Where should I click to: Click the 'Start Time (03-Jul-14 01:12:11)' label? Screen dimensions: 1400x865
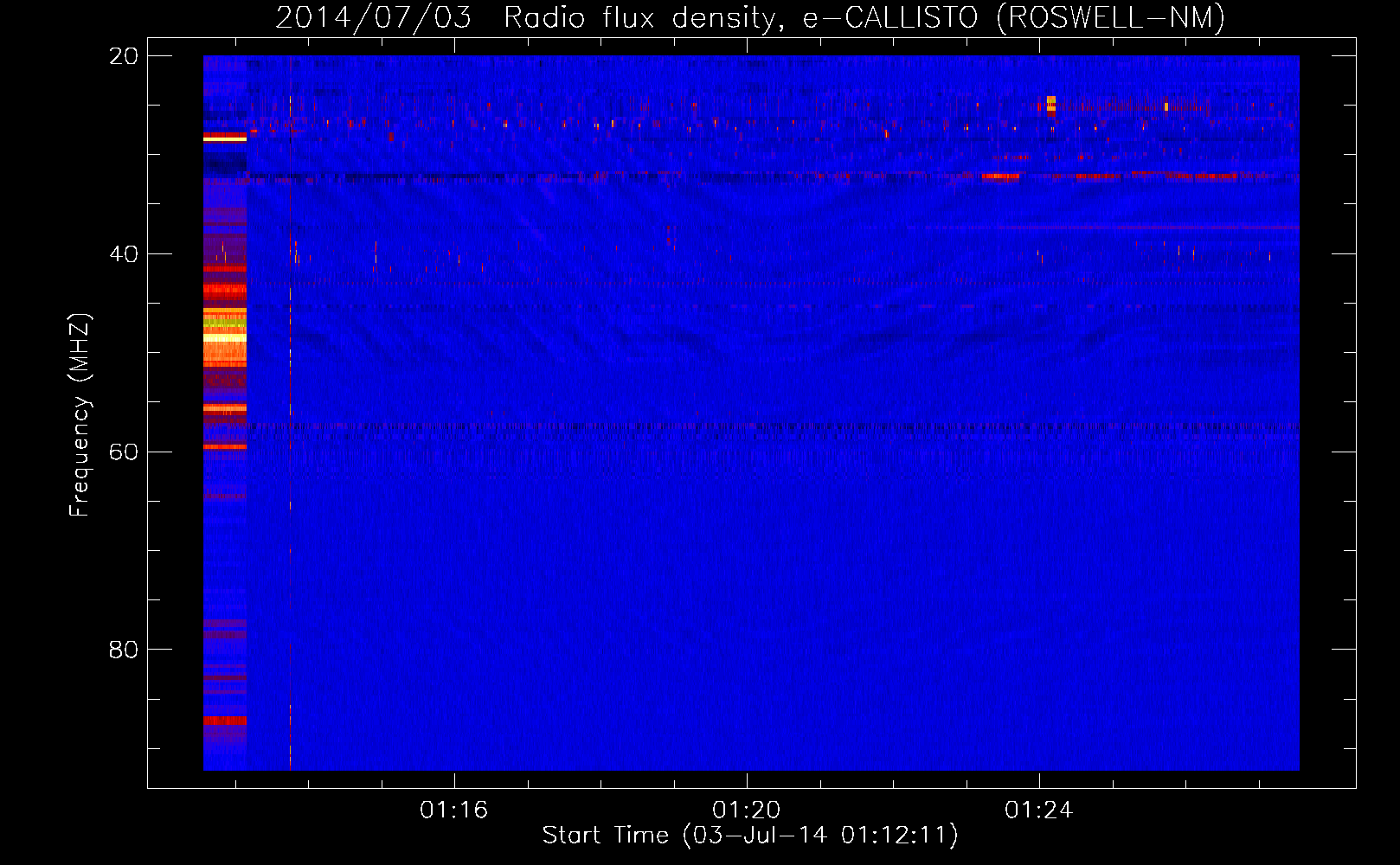coord(750,835)
